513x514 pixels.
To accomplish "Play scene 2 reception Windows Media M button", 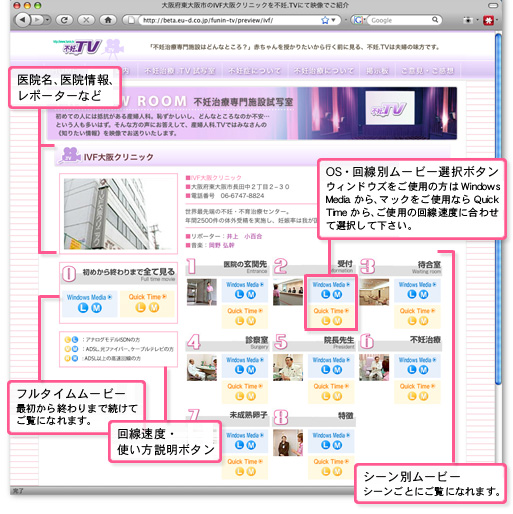I will point(337,294).
